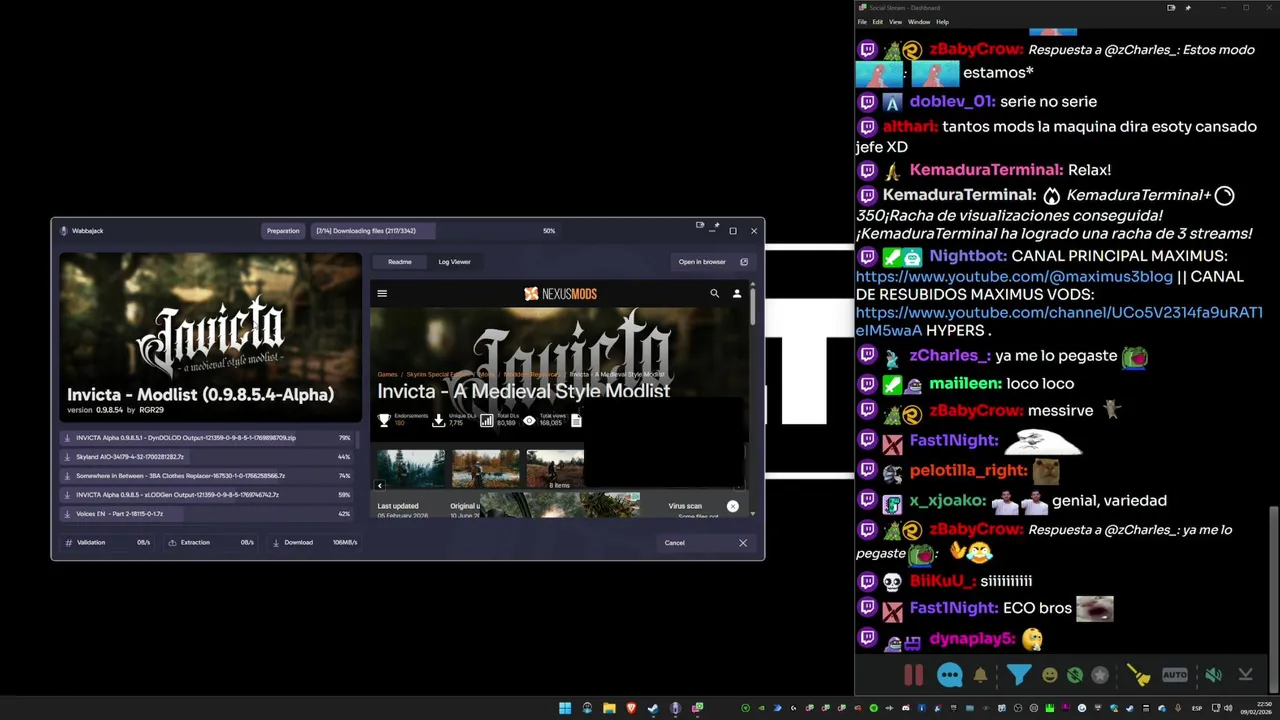Screen dimensions: 1280x720
Task: Click Open in browser button
Action: (711, 262)
